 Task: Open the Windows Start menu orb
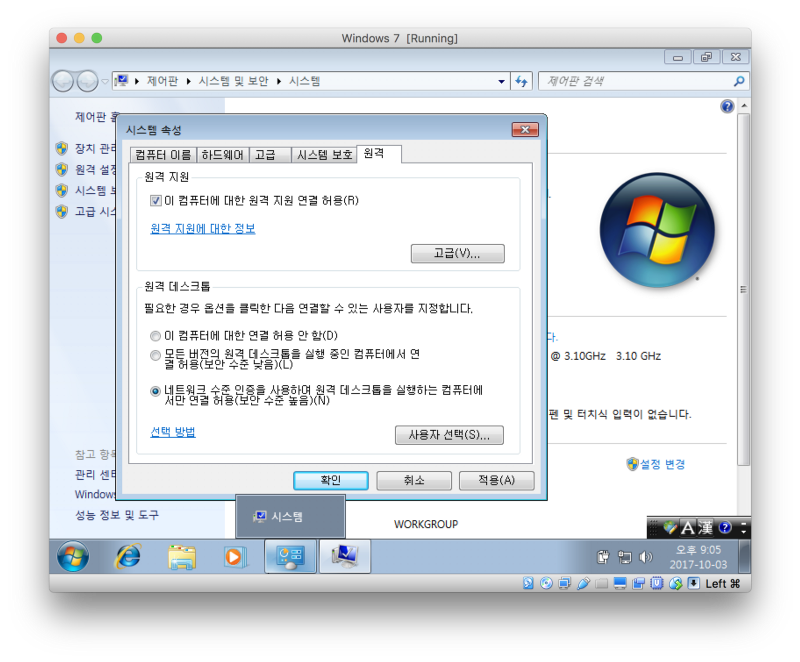pyautogui.click(x=73, y=557)
